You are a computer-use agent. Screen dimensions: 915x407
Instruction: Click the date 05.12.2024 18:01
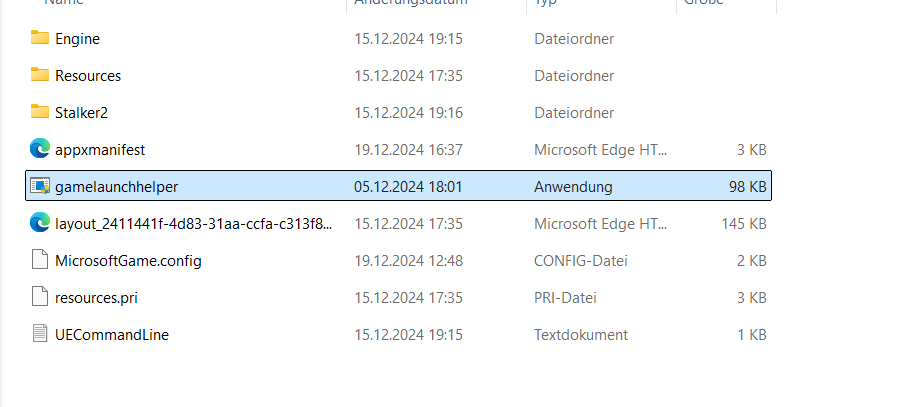[408, 187]
